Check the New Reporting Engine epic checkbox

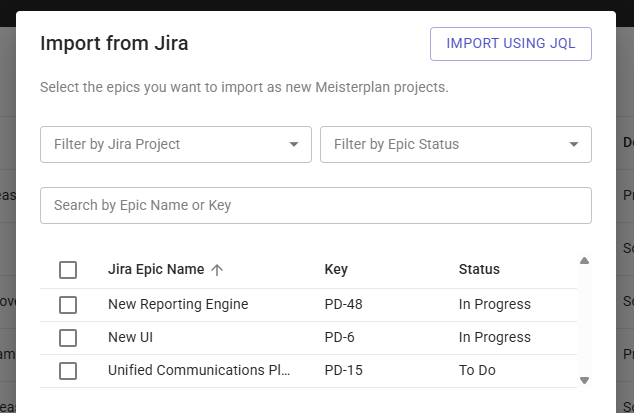pyautogui.click(x=68, y=305)
